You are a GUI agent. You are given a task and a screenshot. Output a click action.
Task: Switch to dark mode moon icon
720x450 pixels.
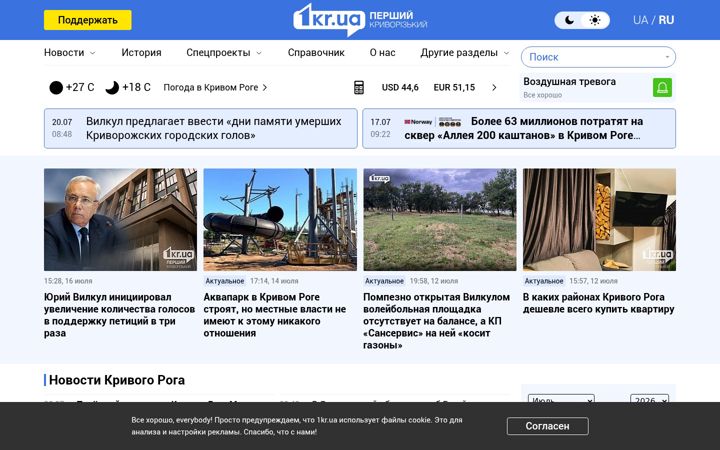(569, 20)
